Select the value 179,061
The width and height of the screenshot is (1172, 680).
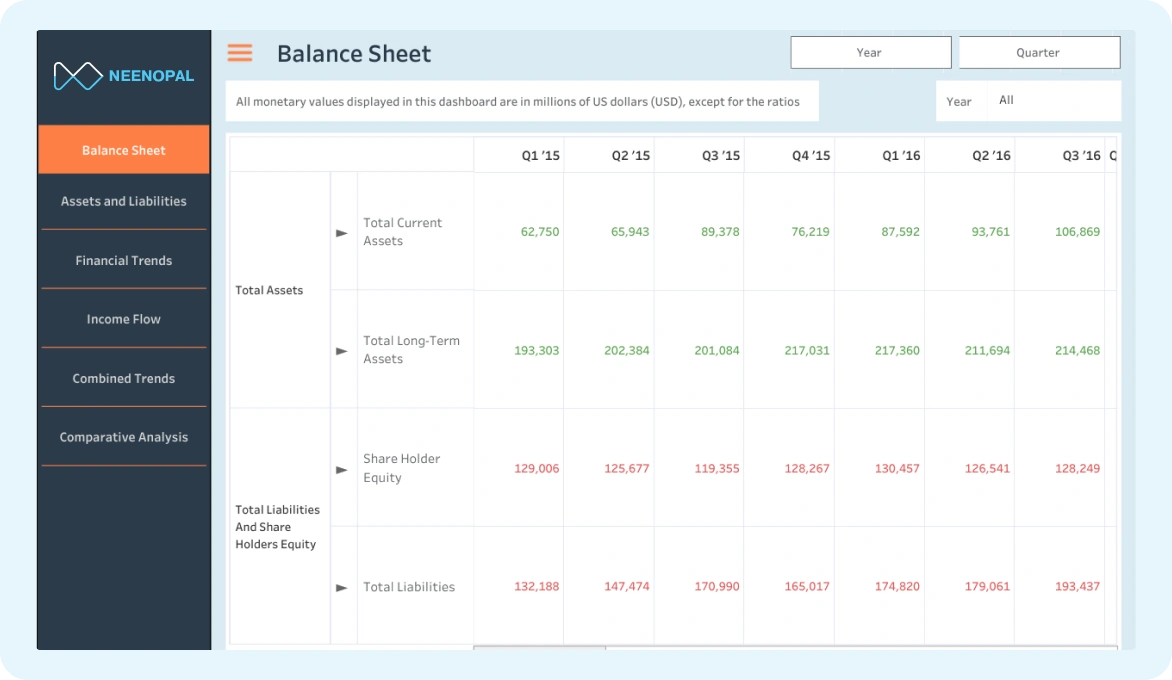point(987,587)
